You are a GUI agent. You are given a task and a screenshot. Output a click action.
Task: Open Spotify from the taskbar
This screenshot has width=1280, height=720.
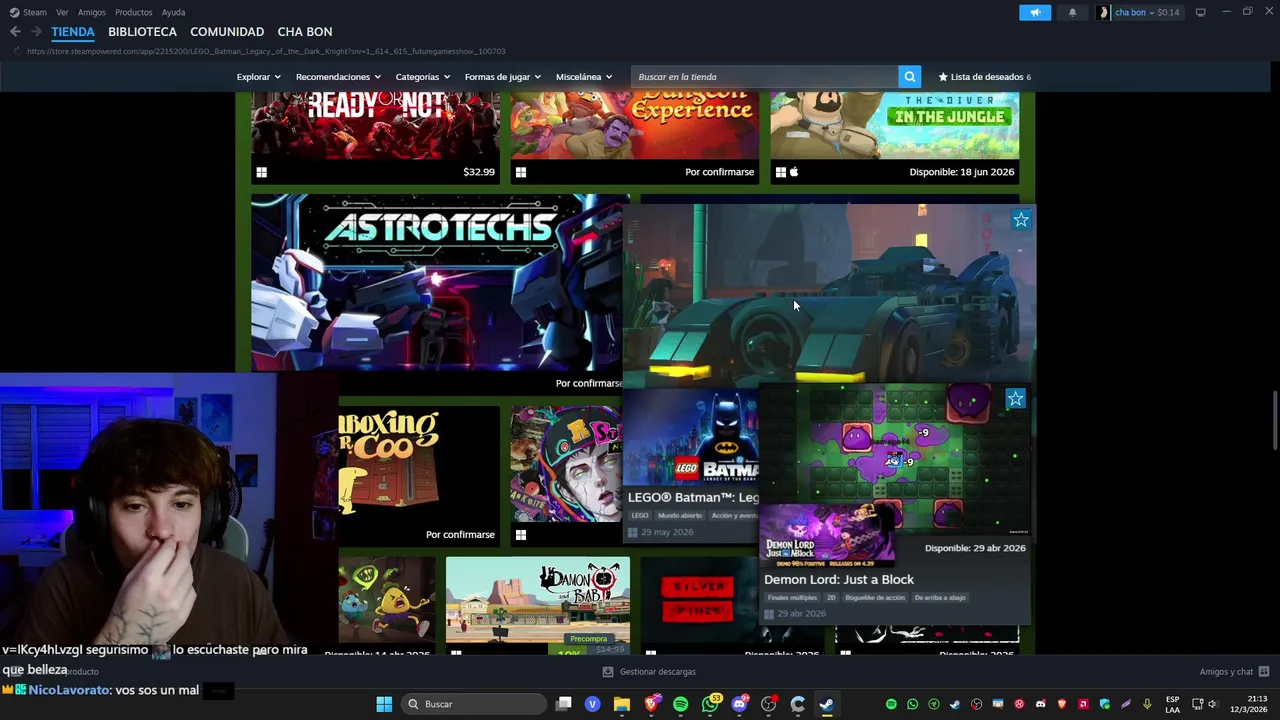pyautogui.click(x=680, y=704)
